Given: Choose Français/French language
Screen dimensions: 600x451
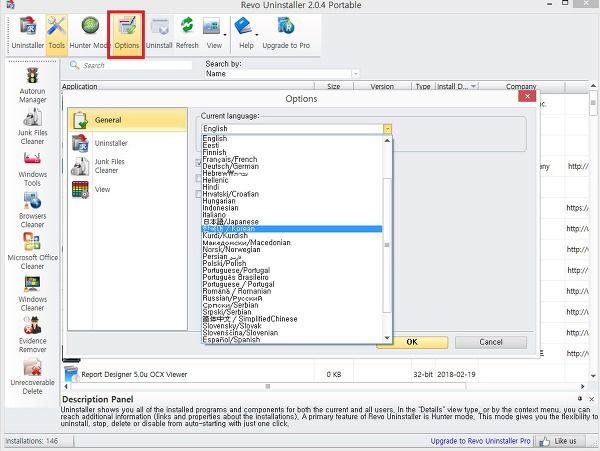Looking at the screenshot, I should [x=292, y=159].
